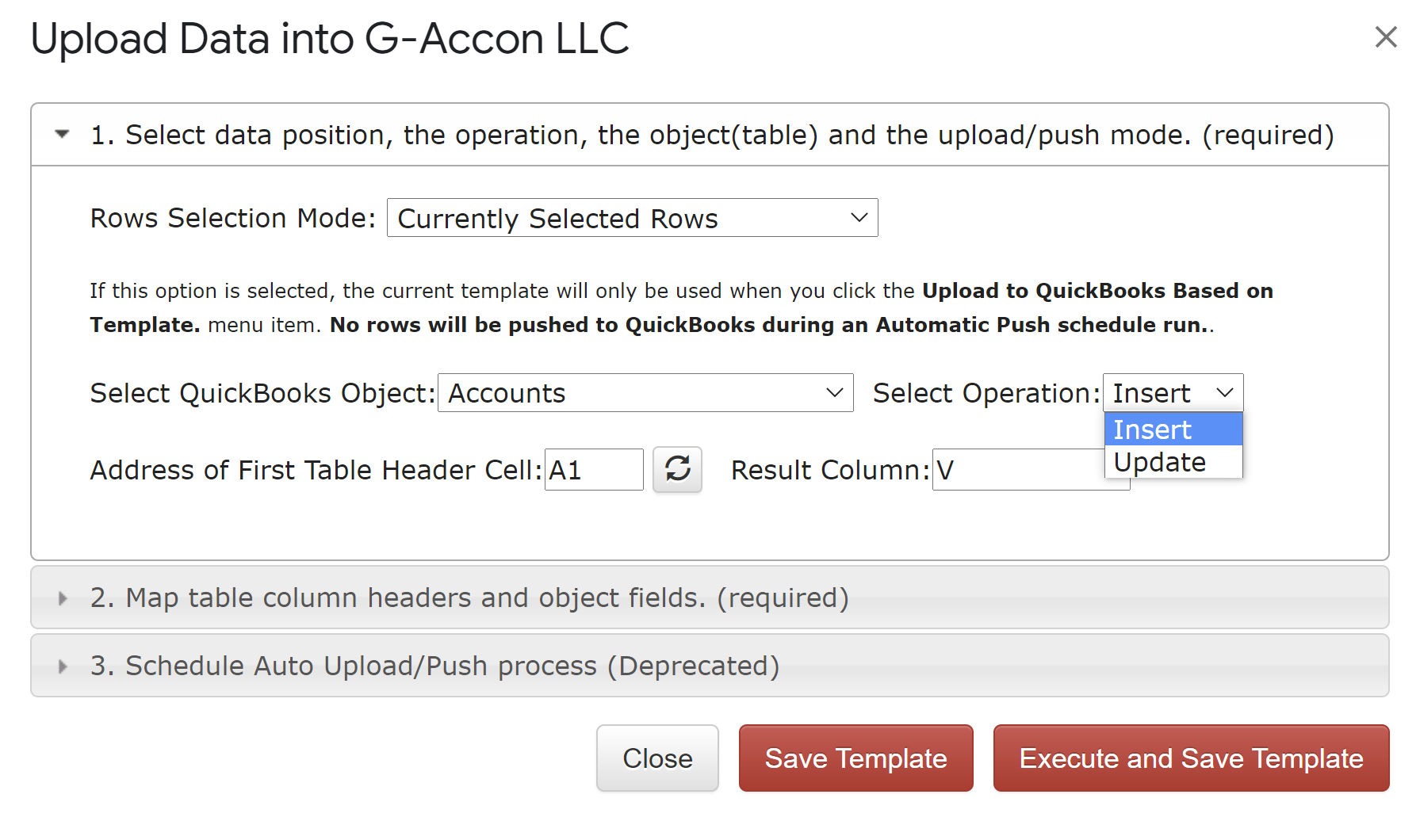Choose Update from the operation list
Image resolution: width=1420 pixels, height=840 pixels.
[1173, 462]
